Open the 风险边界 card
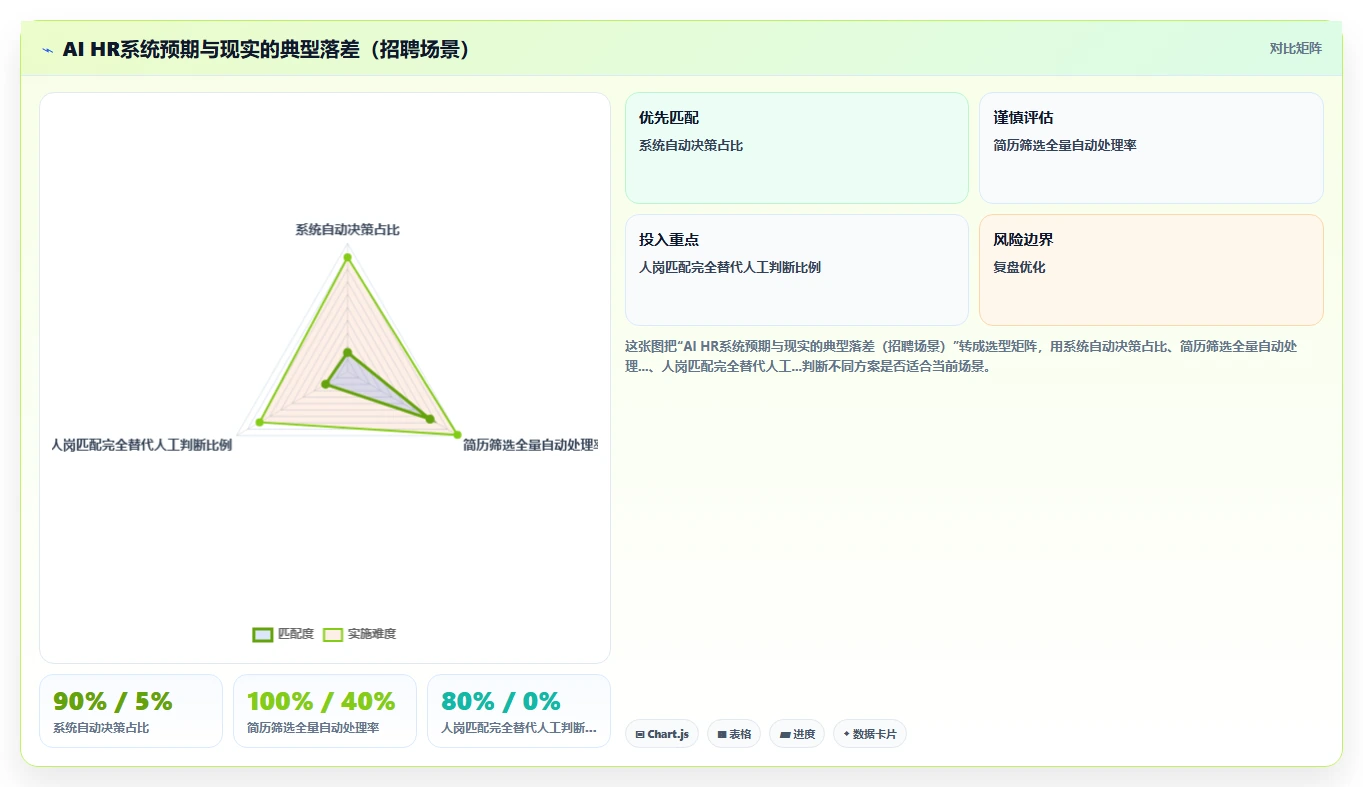Image resolution: width=1363 pixels, height=787 pixels. [x=1151, y=270]
